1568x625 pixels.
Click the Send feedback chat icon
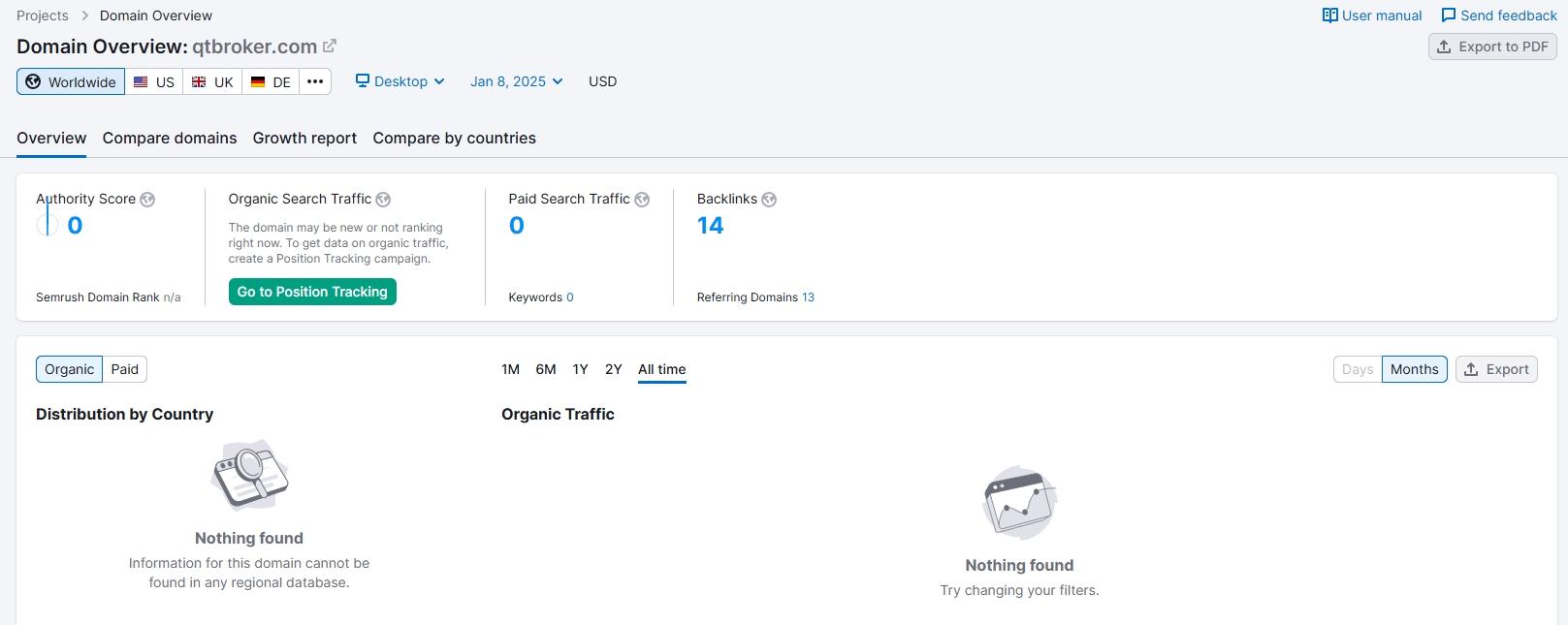1449,16
